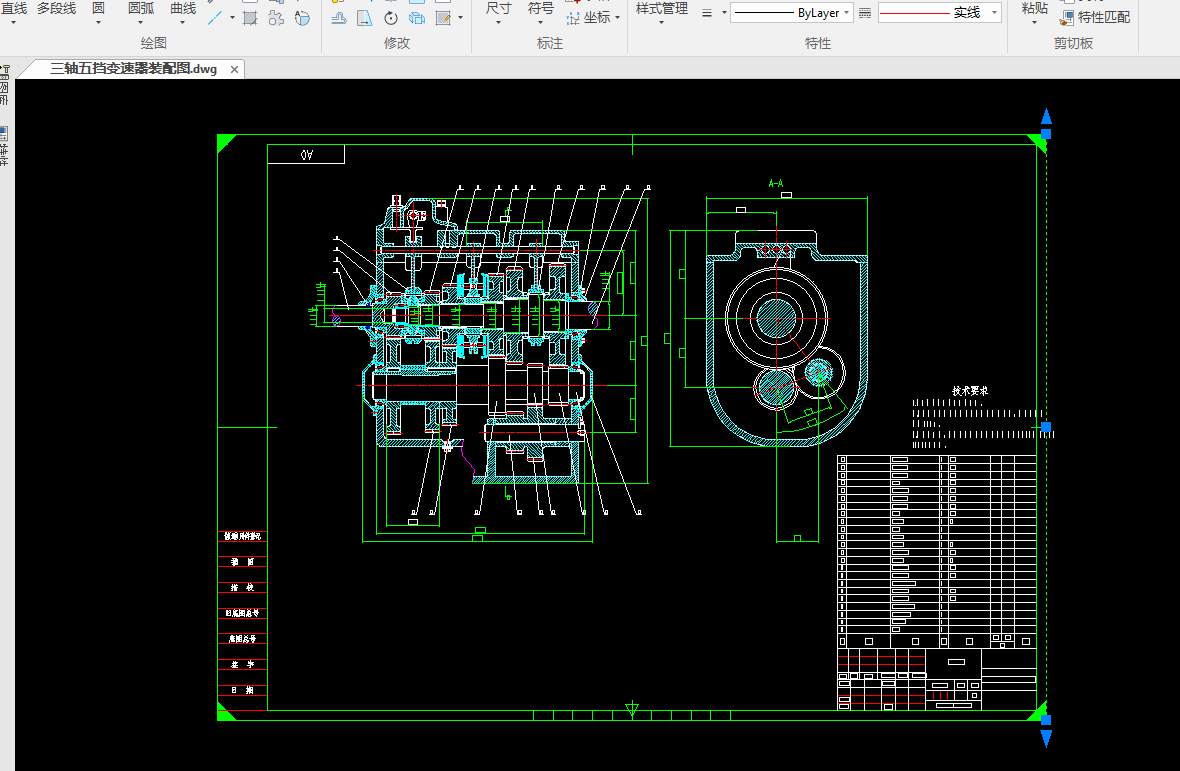The width and height of the screenshot is (1180, 771).
Task: Open the 圆弧 arc tool menu
Action: click(x=141, y=10)
